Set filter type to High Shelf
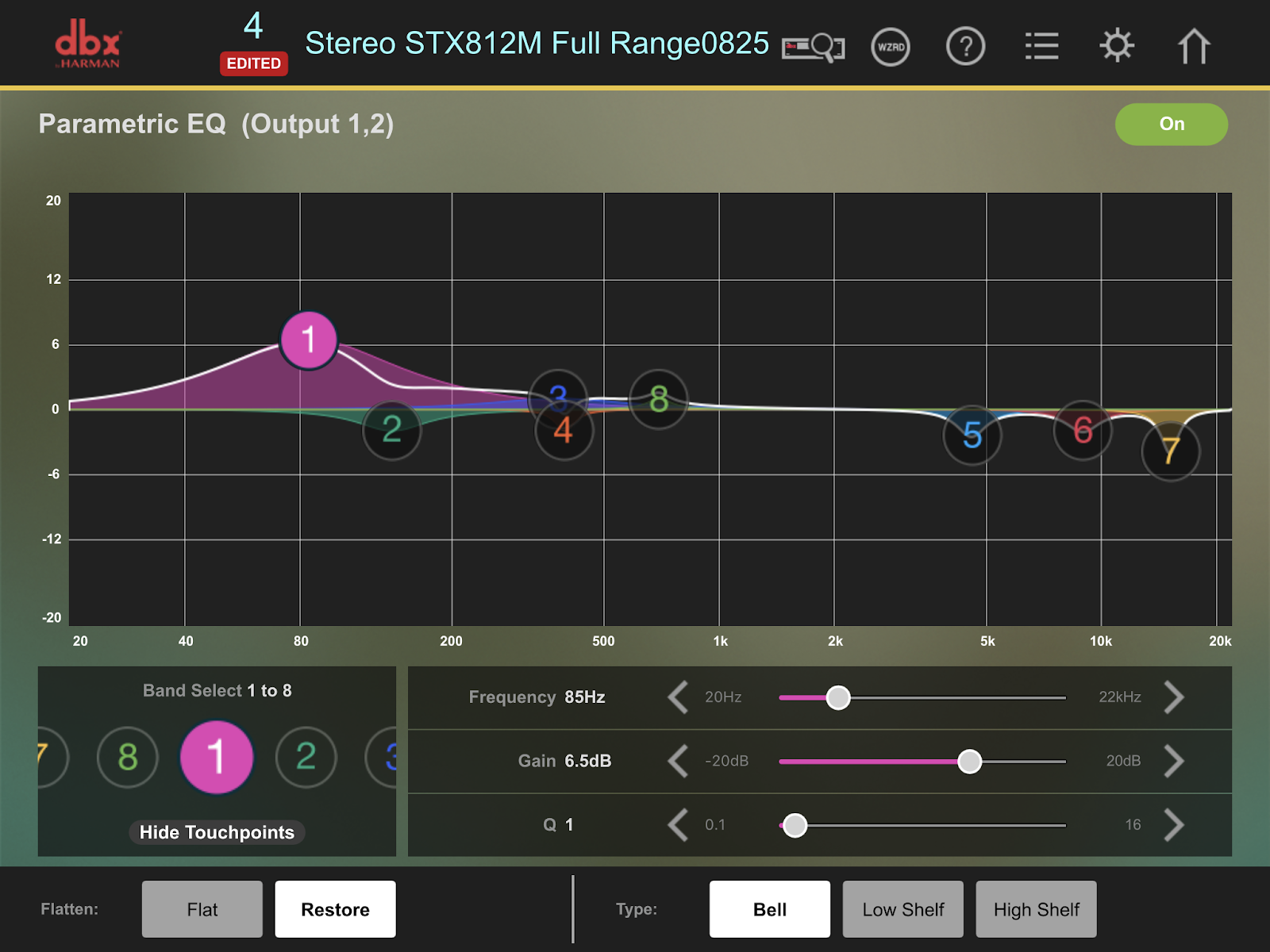Viewport: 1270px width, 952px height. pyautogui.click(x=1037, y=909)
